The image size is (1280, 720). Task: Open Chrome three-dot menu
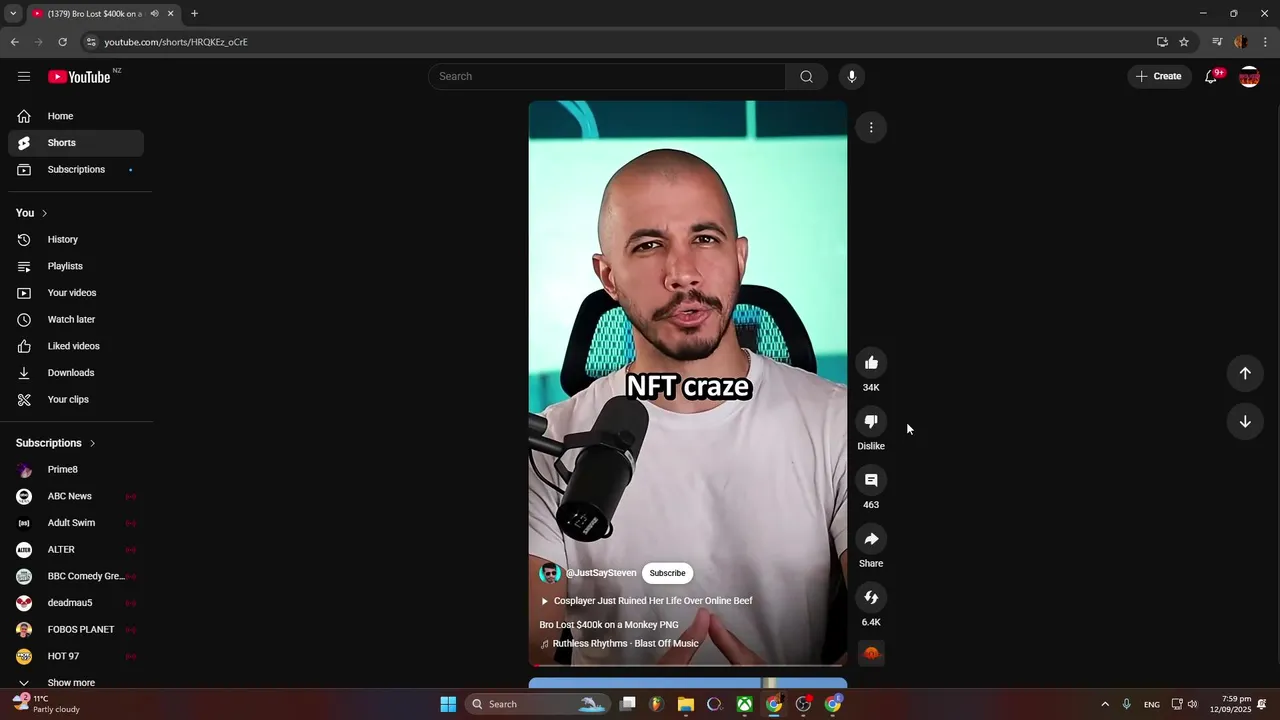pyautogui.click(x=1265, y=42)
